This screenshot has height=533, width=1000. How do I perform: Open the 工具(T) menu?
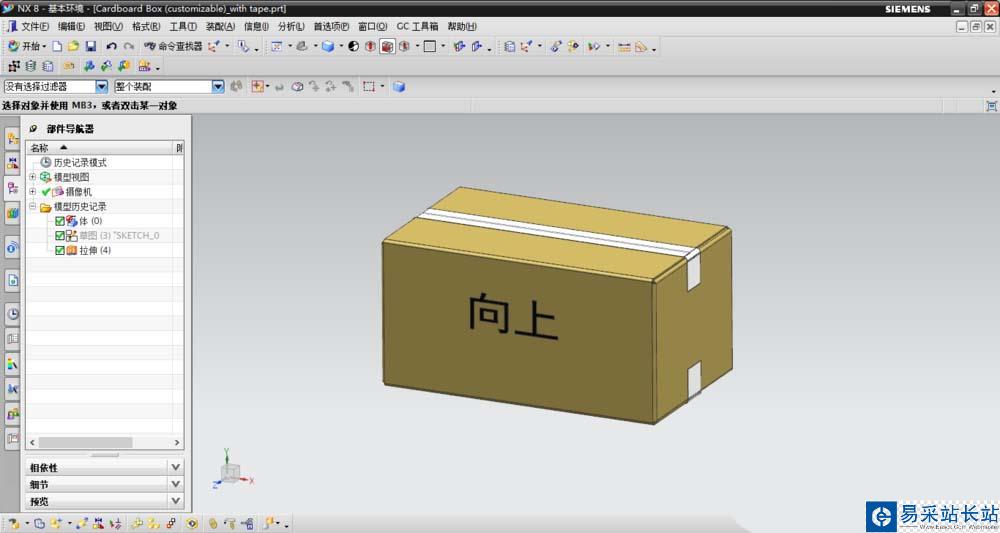pyautogui.click(x=183, y=26)
